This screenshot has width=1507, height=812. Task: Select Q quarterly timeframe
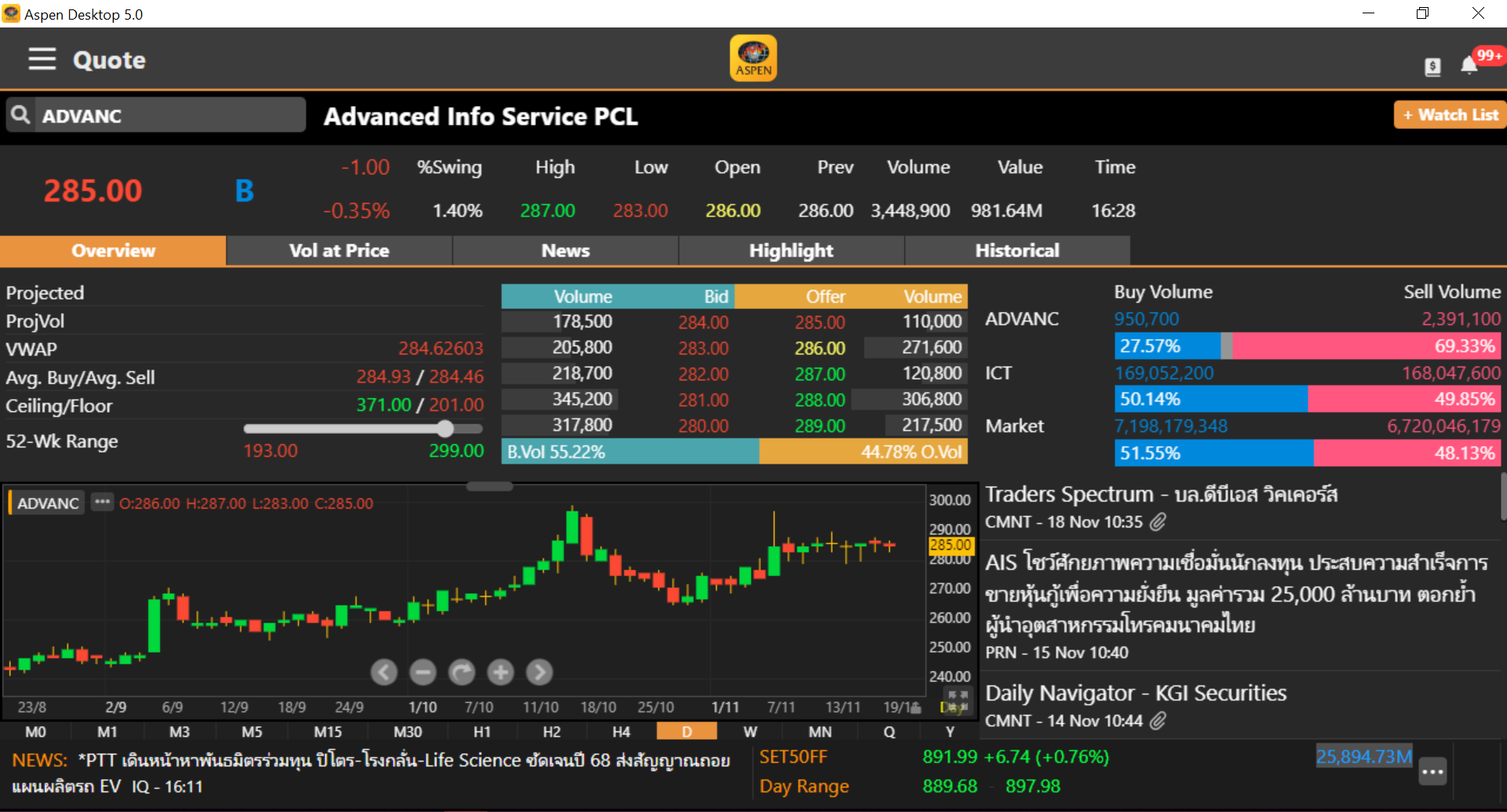(x=889, y=731)
